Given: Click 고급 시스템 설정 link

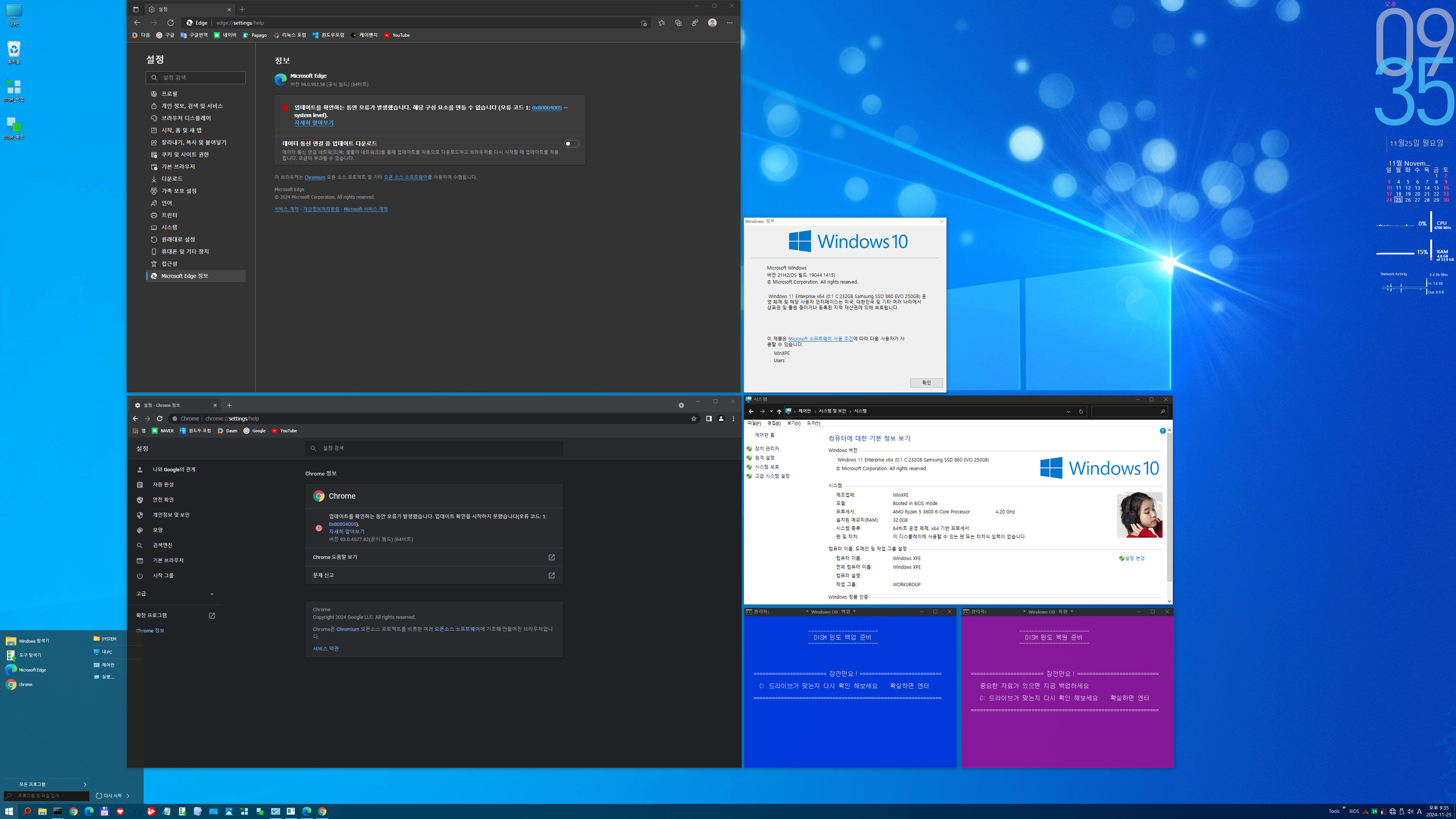Looking at the screenshot, I should (x=772, y=476).
